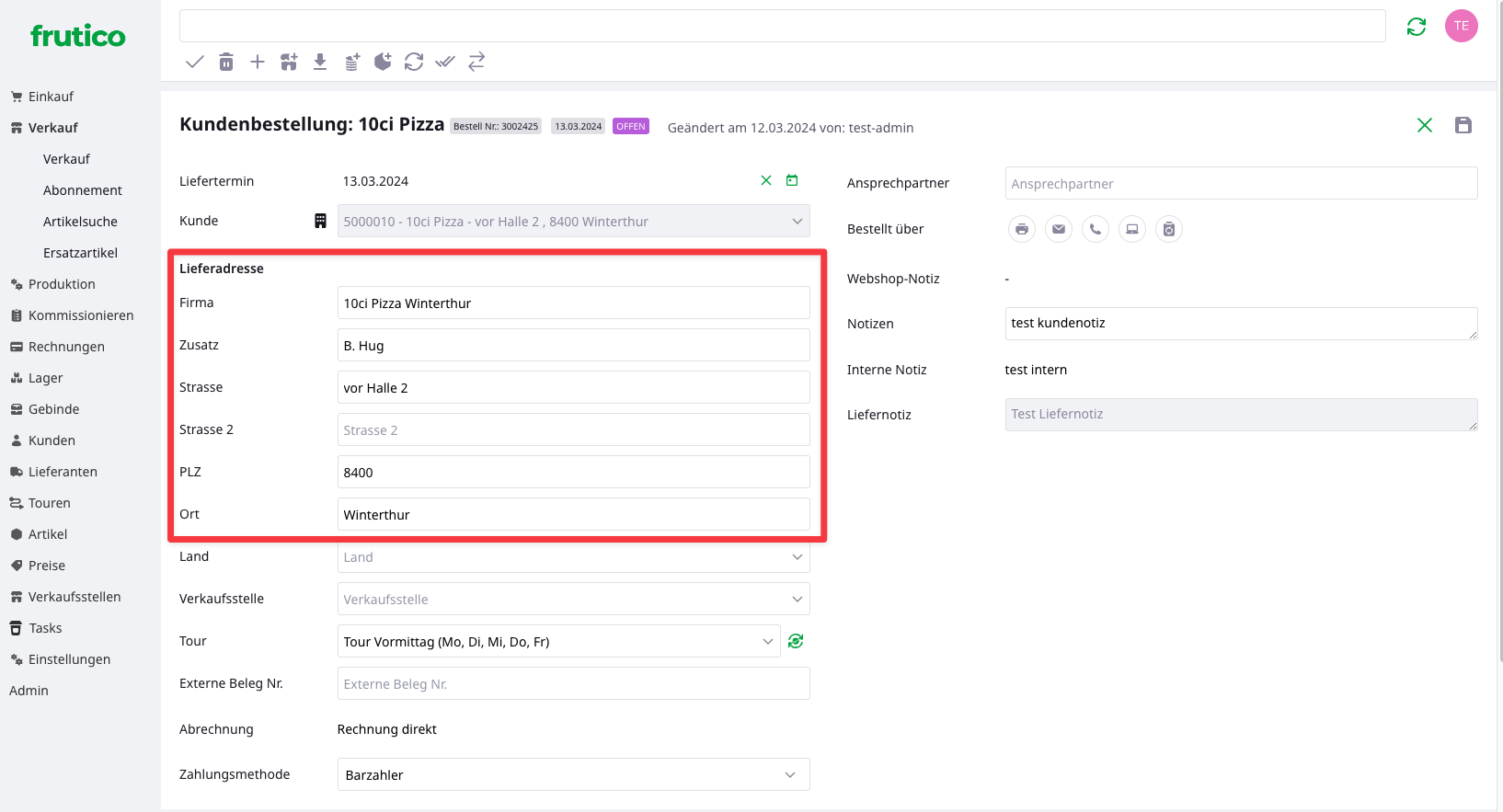Image resolution: width=1503 pixels, height=812 pixels.
Task: Clear the Liefertermin date with green X
Action: pyautogui.click(x=765, y=180)
